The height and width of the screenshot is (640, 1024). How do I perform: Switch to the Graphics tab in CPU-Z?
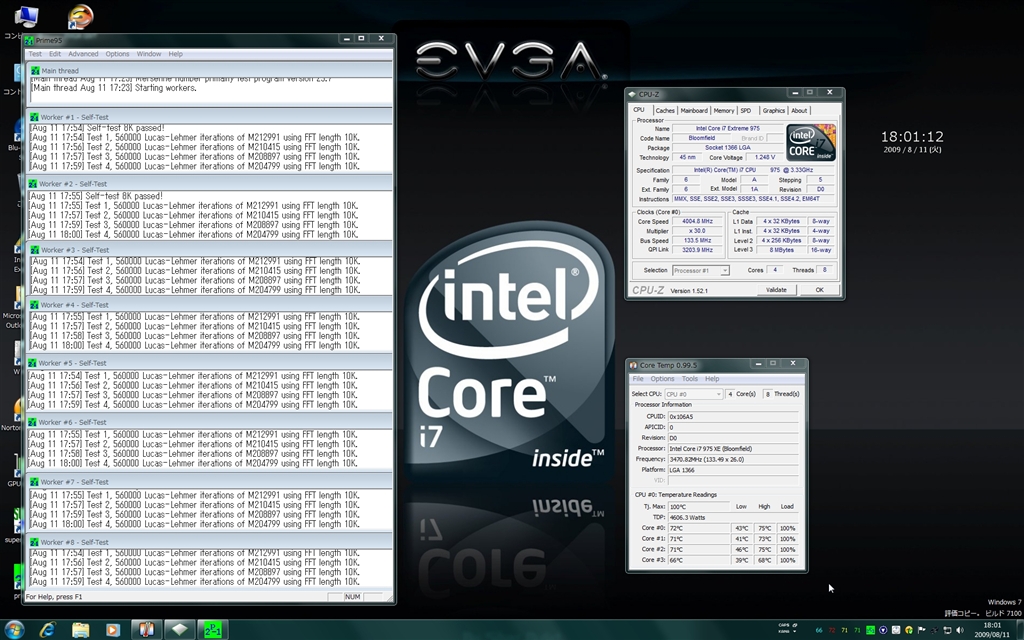[x=773, y=110]
